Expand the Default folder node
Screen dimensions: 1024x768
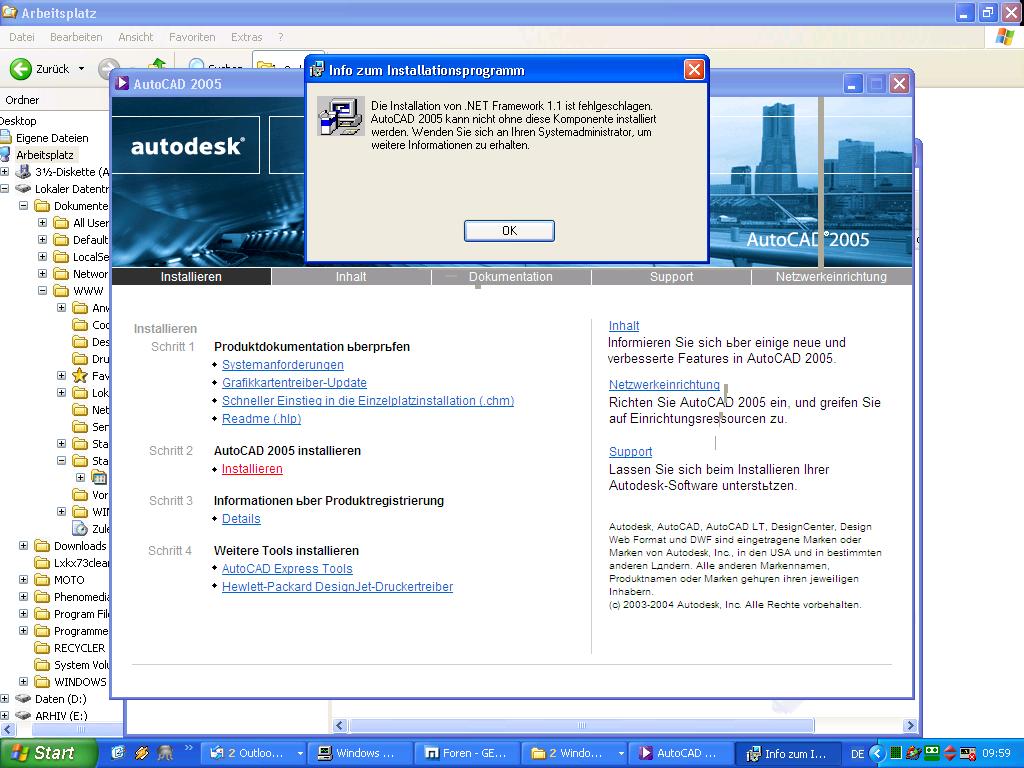point(42,240)
